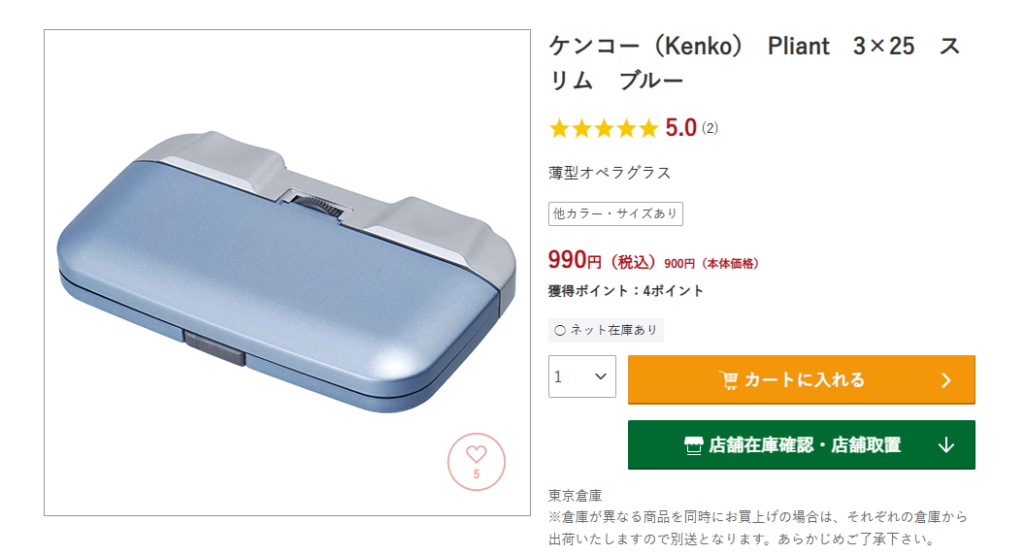Click the right chevron on orange cart button
Screen dimensions: 1024x555
click(x=946, y=380)
